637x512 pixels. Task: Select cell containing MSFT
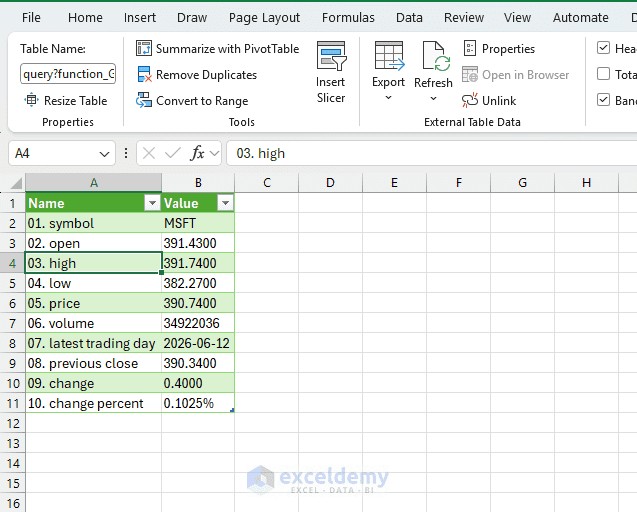(198, 223)
